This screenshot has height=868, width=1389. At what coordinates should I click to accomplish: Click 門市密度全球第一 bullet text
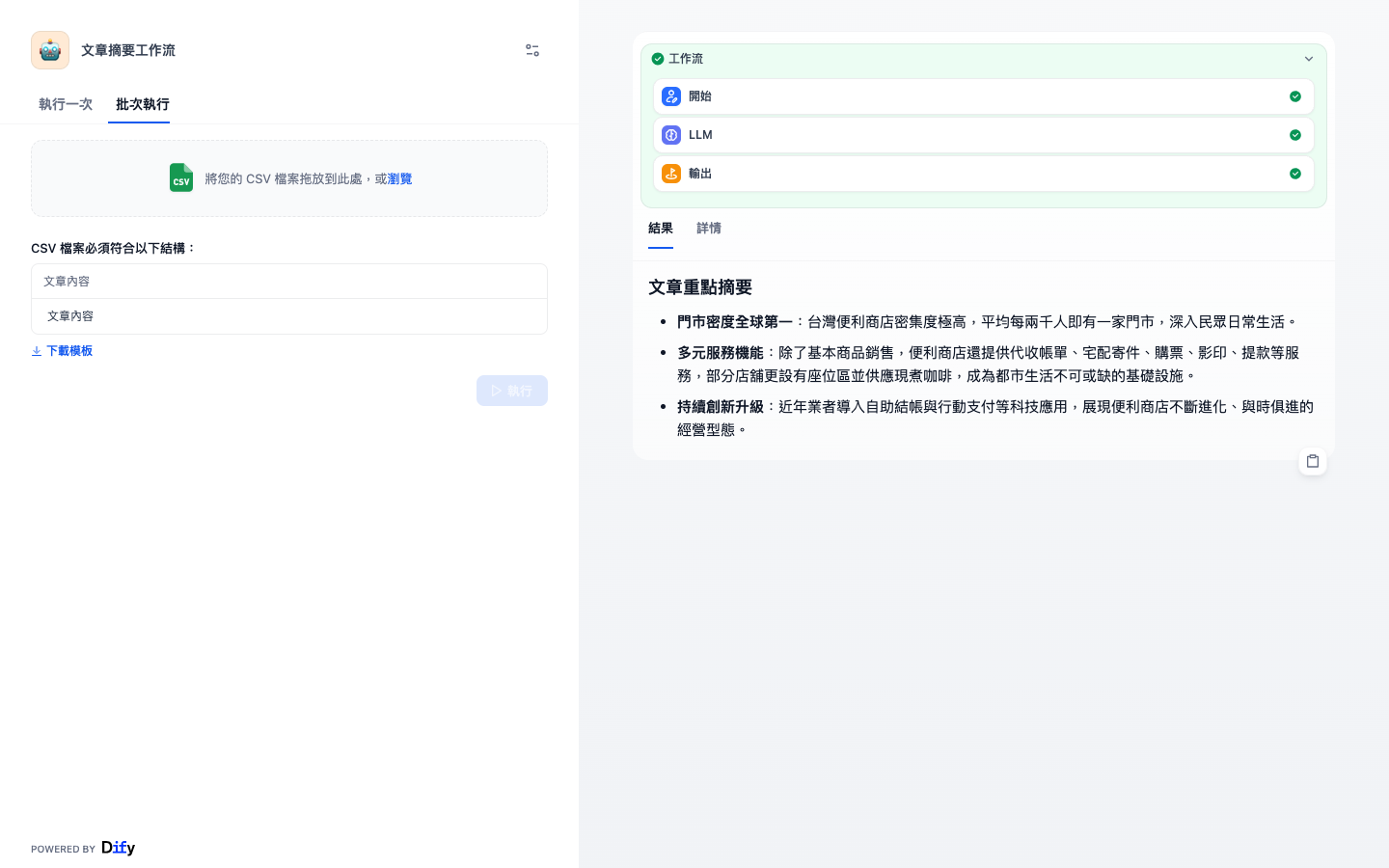tap(735, 322)
